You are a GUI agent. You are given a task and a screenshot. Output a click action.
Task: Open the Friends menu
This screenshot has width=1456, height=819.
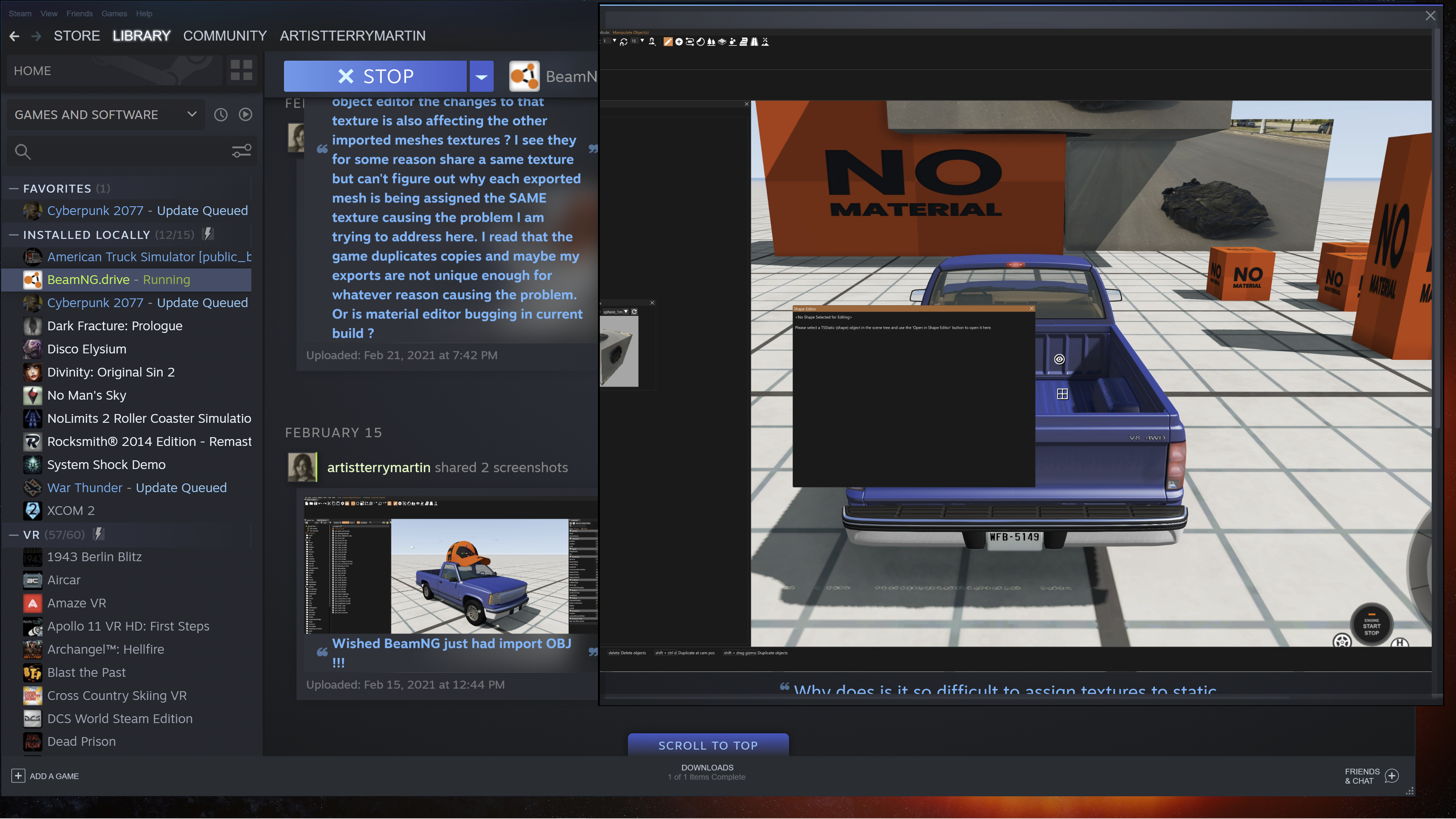click(79, 14)
